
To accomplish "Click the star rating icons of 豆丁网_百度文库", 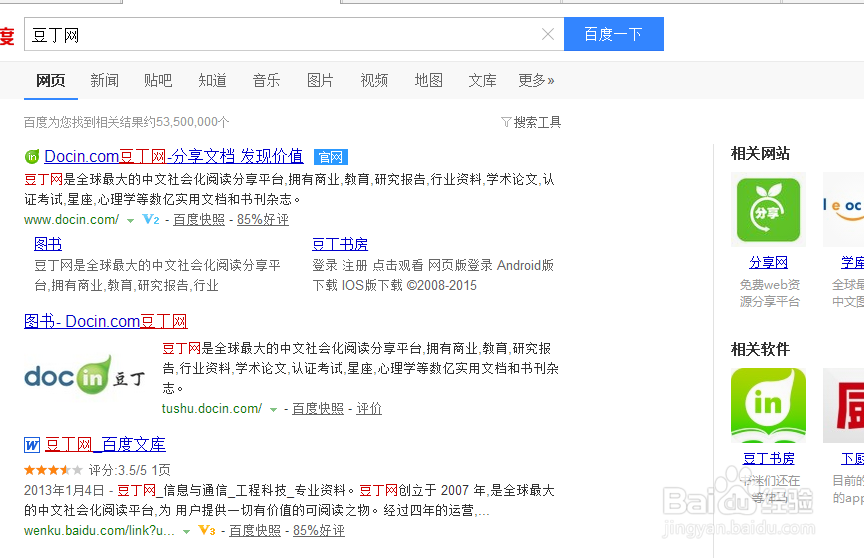I will (53, 470).
